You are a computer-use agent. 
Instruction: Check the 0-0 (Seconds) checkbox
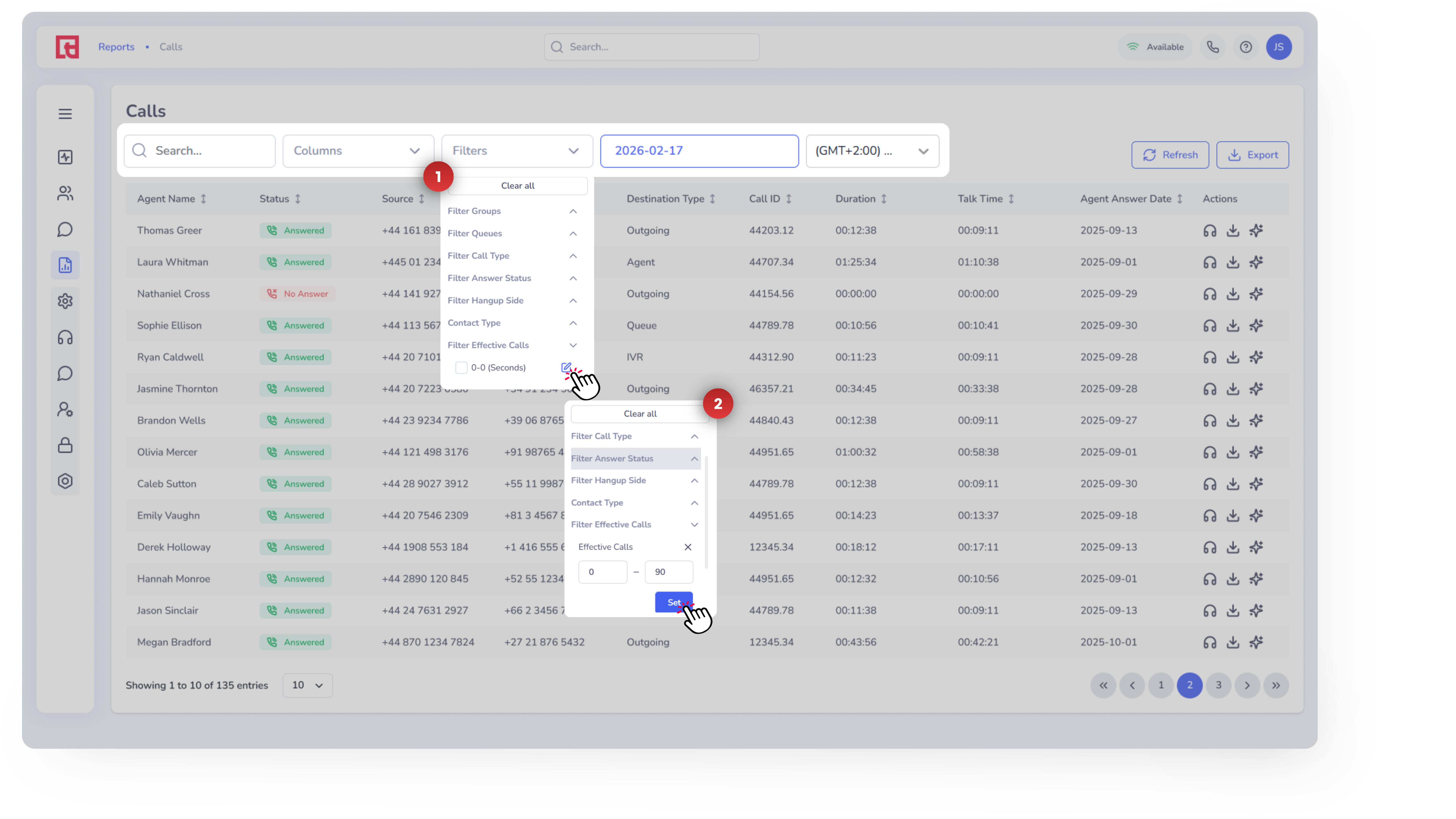[x=461, y=367]
